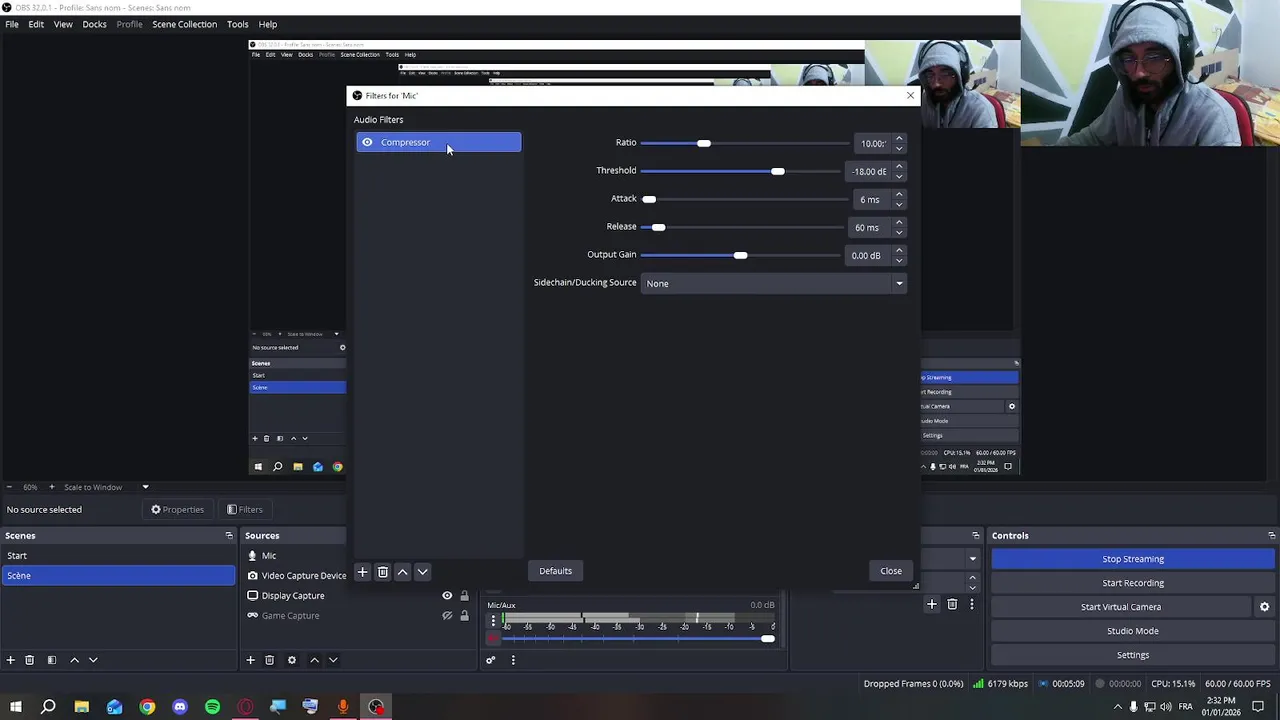The width and height of the screenshot is (1280, 720).
Task: Add a new source in the Sources dock
Action: (x=250, y=660)
